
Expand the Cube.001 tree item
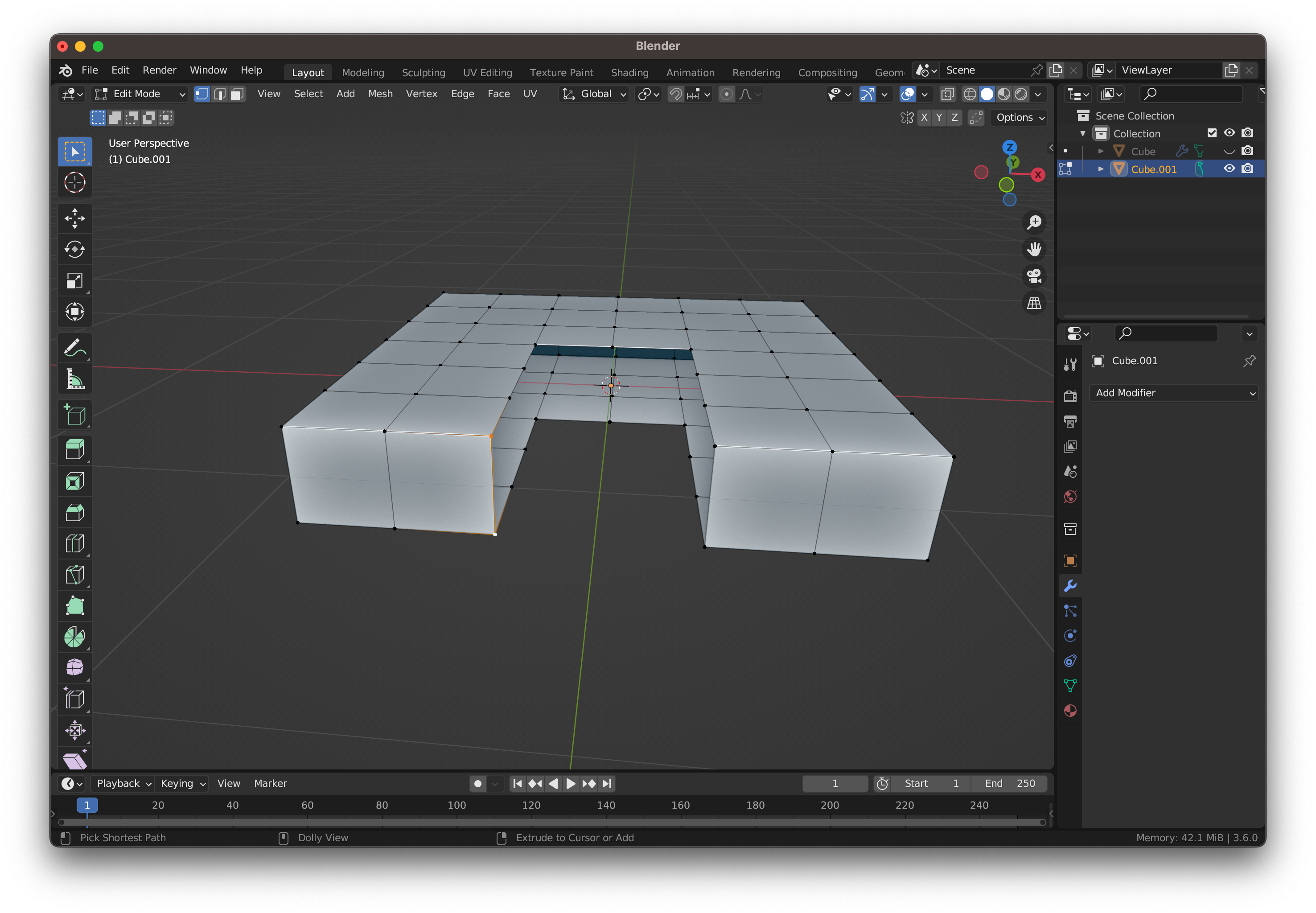(1100, 169)
